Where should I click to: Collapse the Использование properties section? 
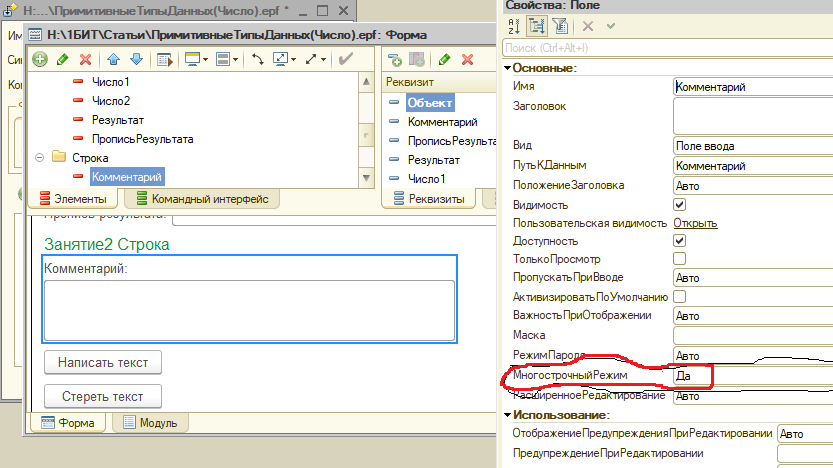click(x=508, y=415)
